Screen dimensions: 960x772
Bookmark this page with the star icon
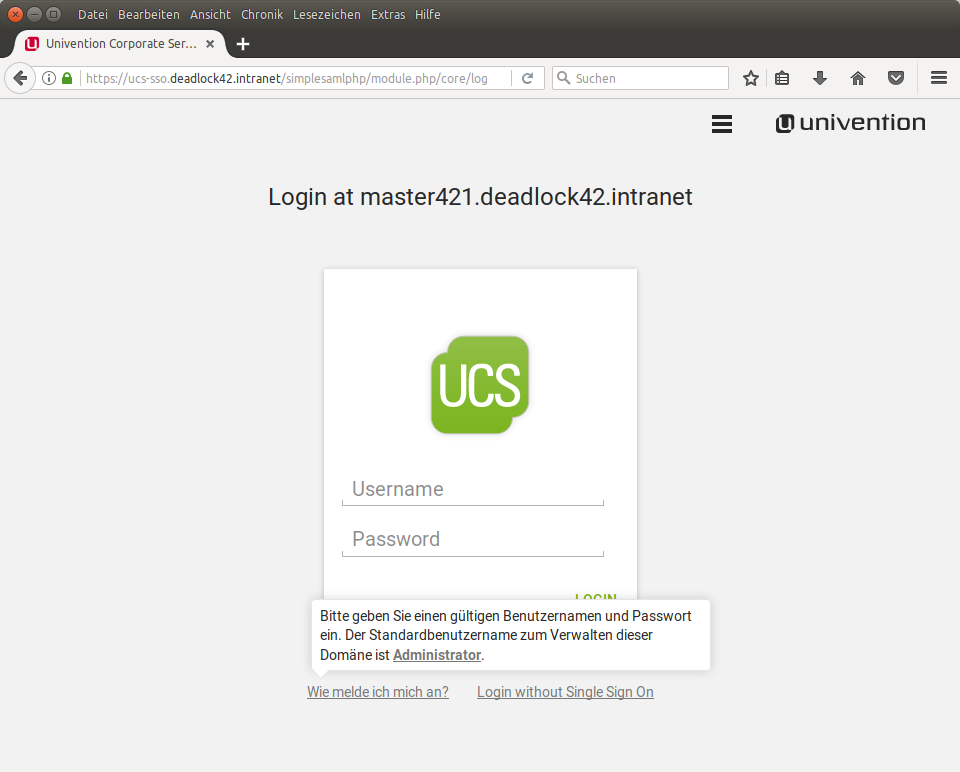pyautogui.click(x=751, y=78)
